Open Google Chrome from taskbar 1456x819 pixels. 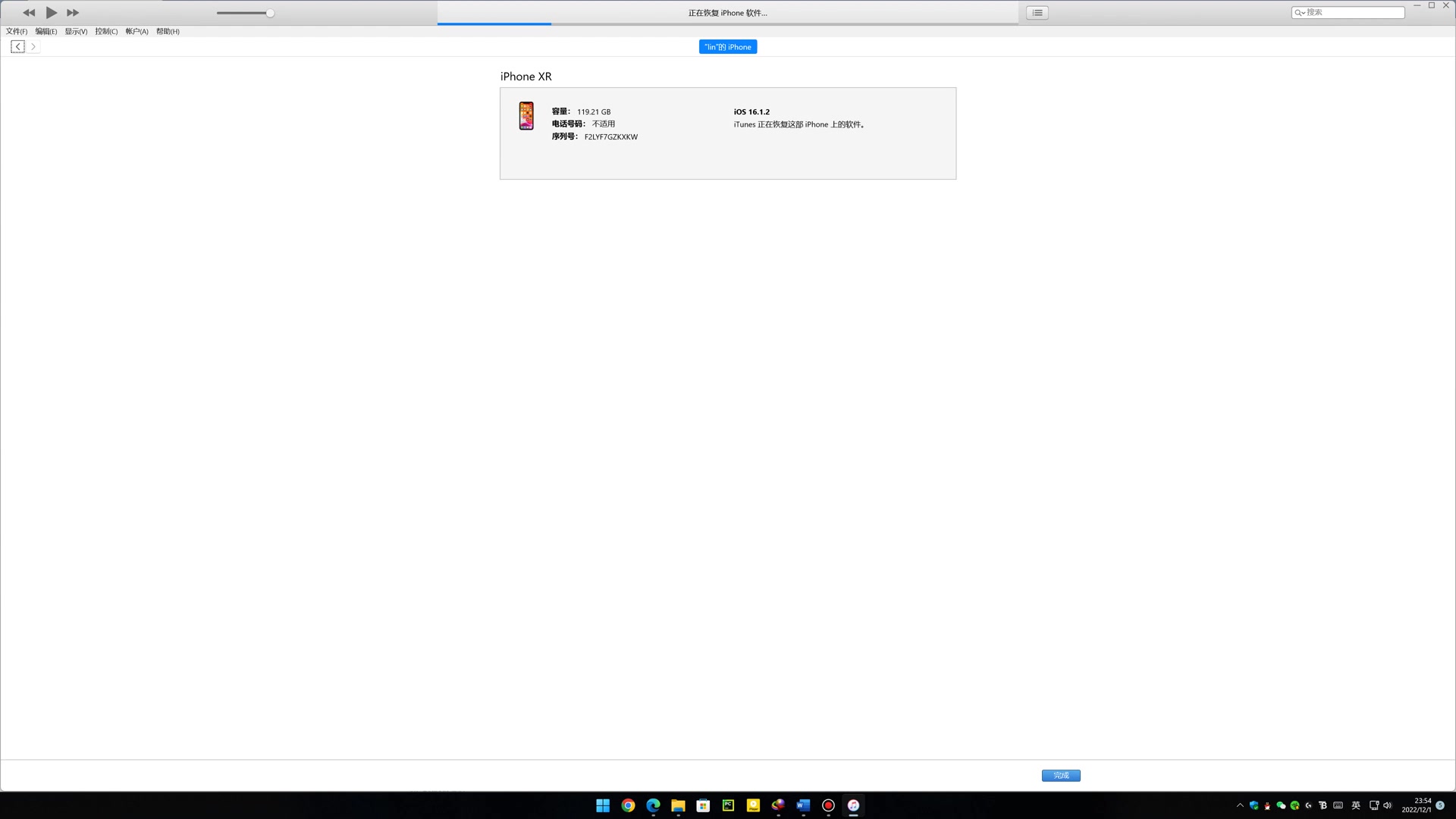click(628, 805)
